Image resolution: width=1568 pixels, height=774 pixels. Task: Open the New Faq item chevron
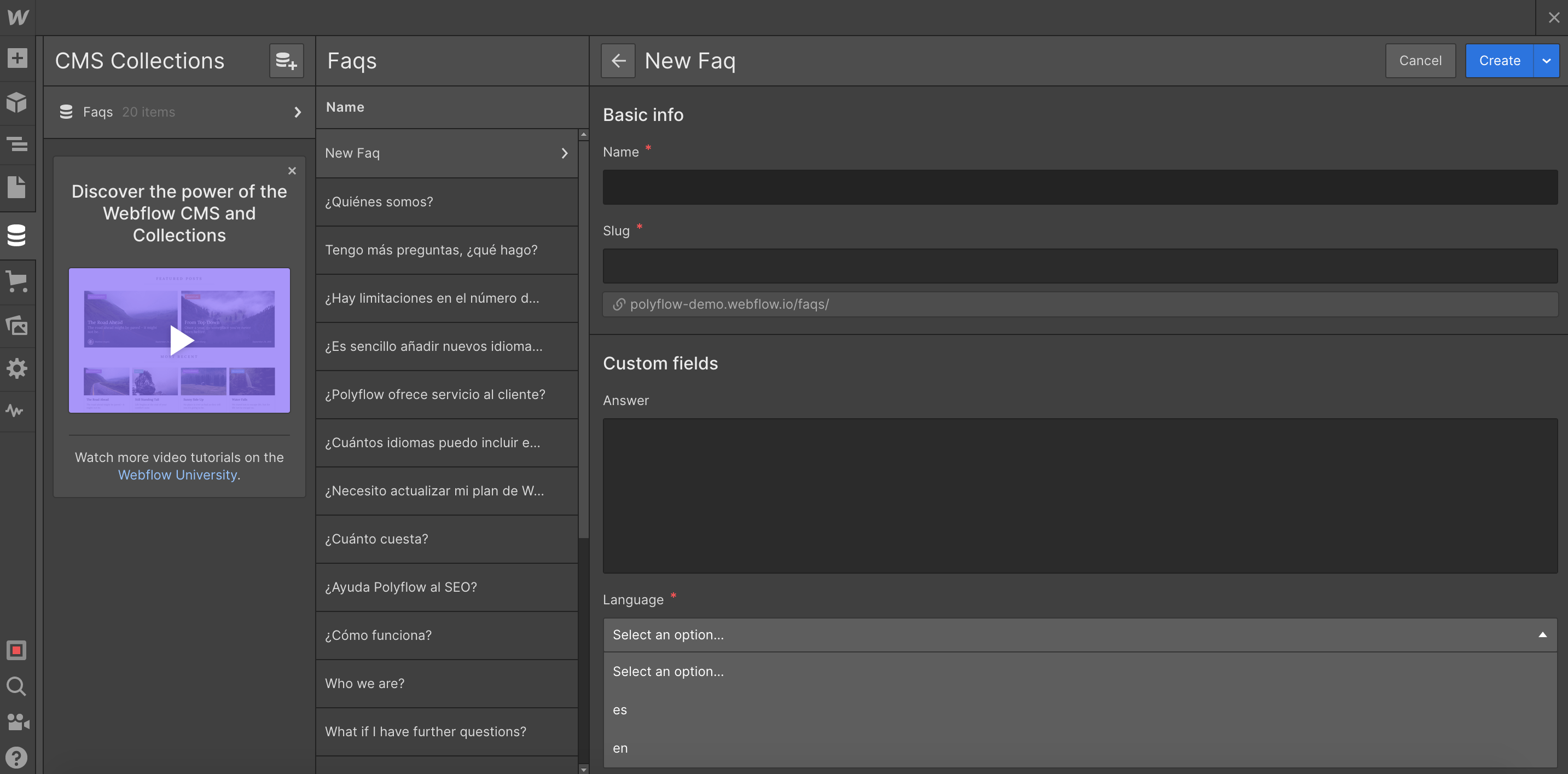click(x=564, y=153)
